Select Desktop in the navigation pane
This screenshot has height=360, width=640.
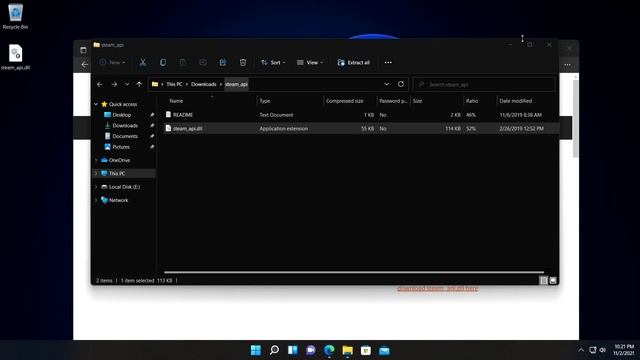pos(122,115)
